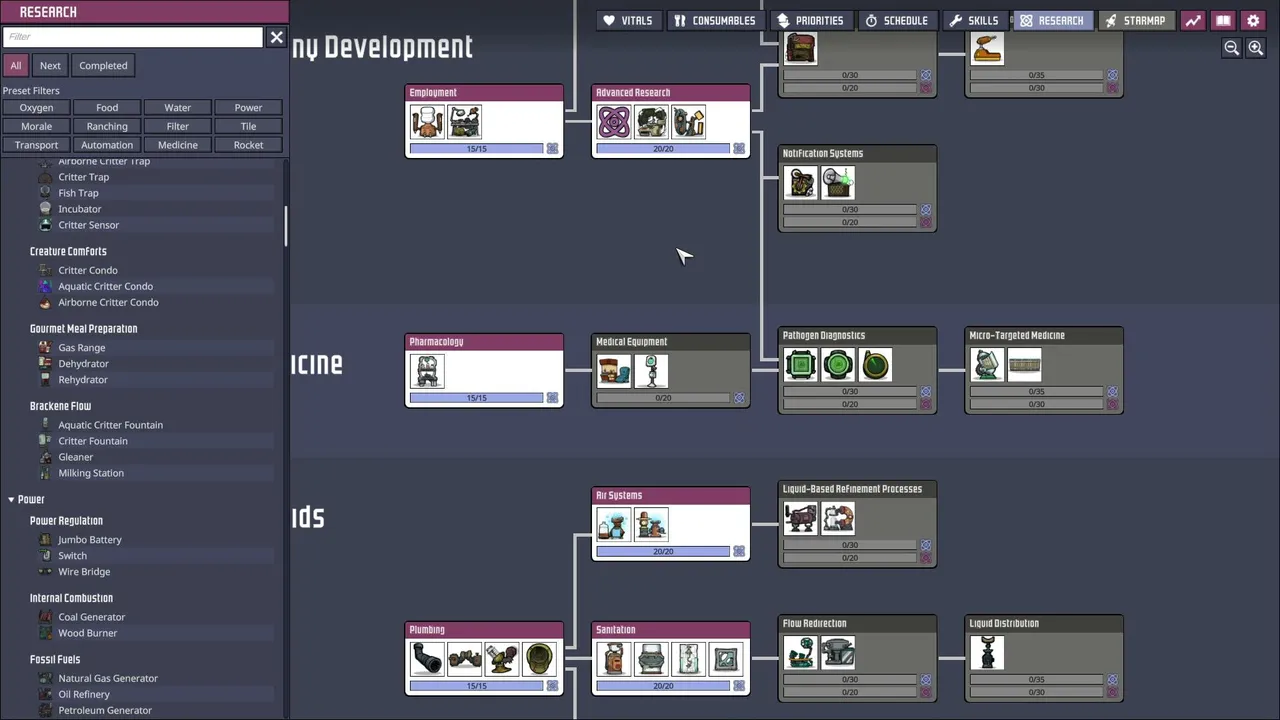1280x720 pixels.
Task: Toggle the Ranching preset filter
Action: (x=107, y=126)
